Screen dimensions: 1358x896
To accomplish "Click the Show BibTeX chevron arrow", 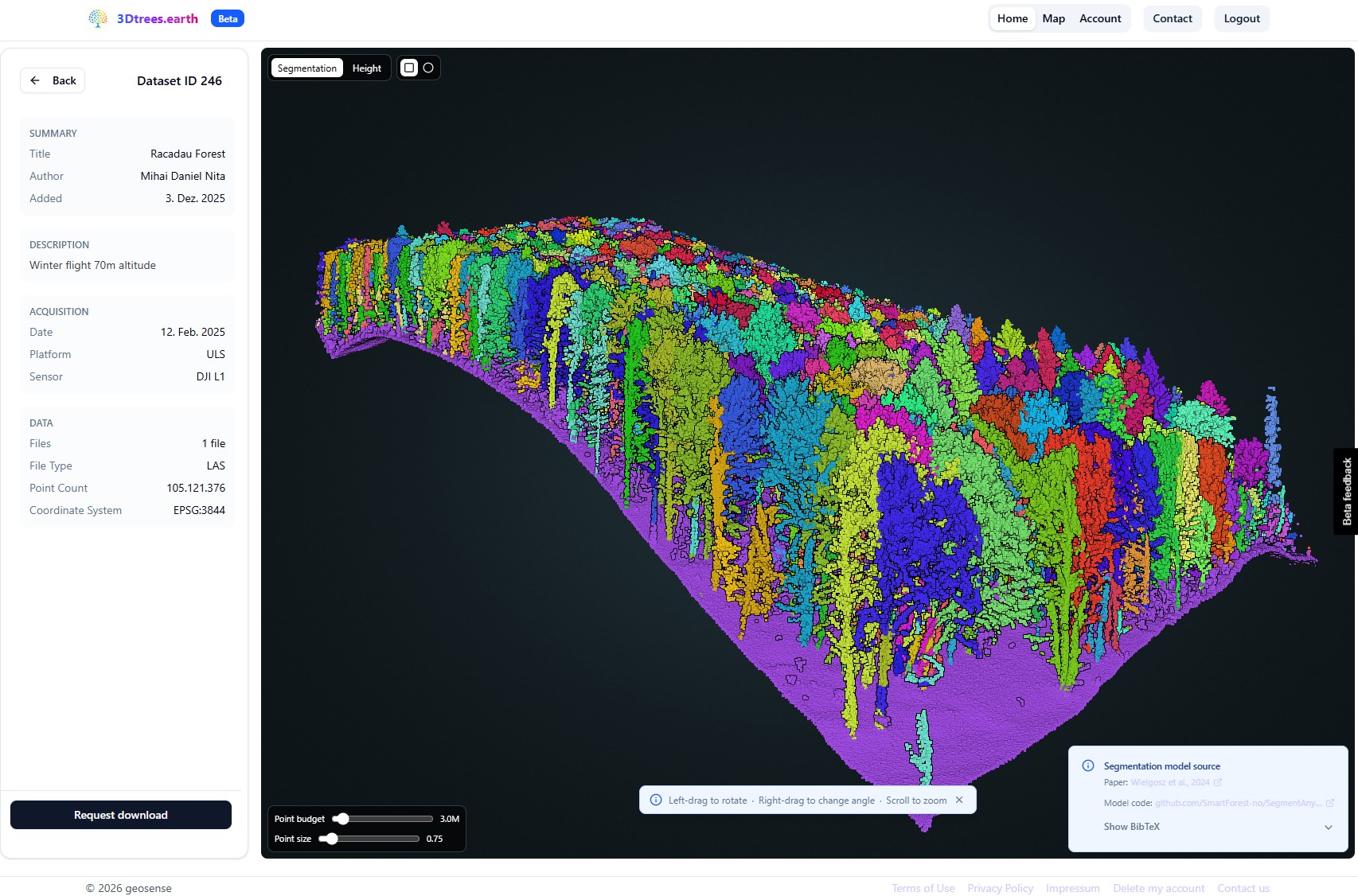I will pyautogui.click(x=1328, y=827).
